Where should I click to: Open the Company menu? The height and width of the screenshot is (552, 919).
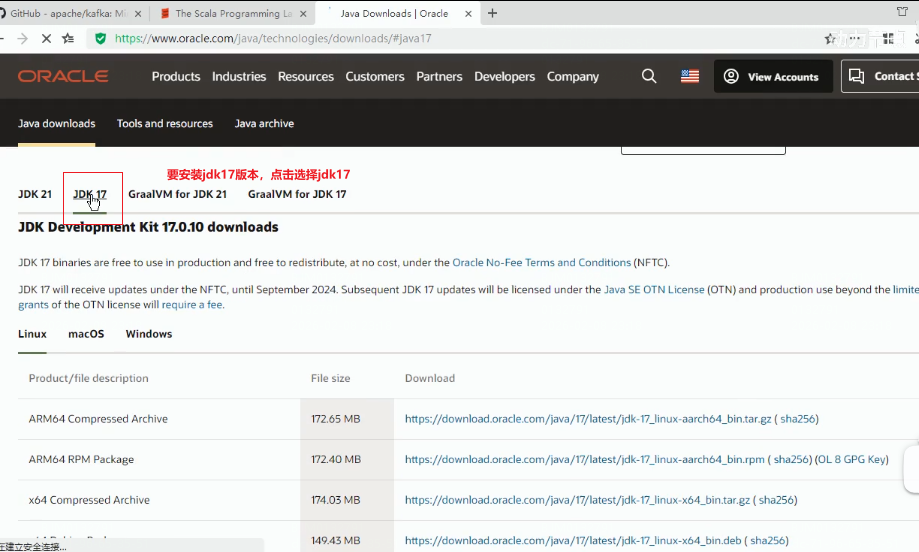573,77
